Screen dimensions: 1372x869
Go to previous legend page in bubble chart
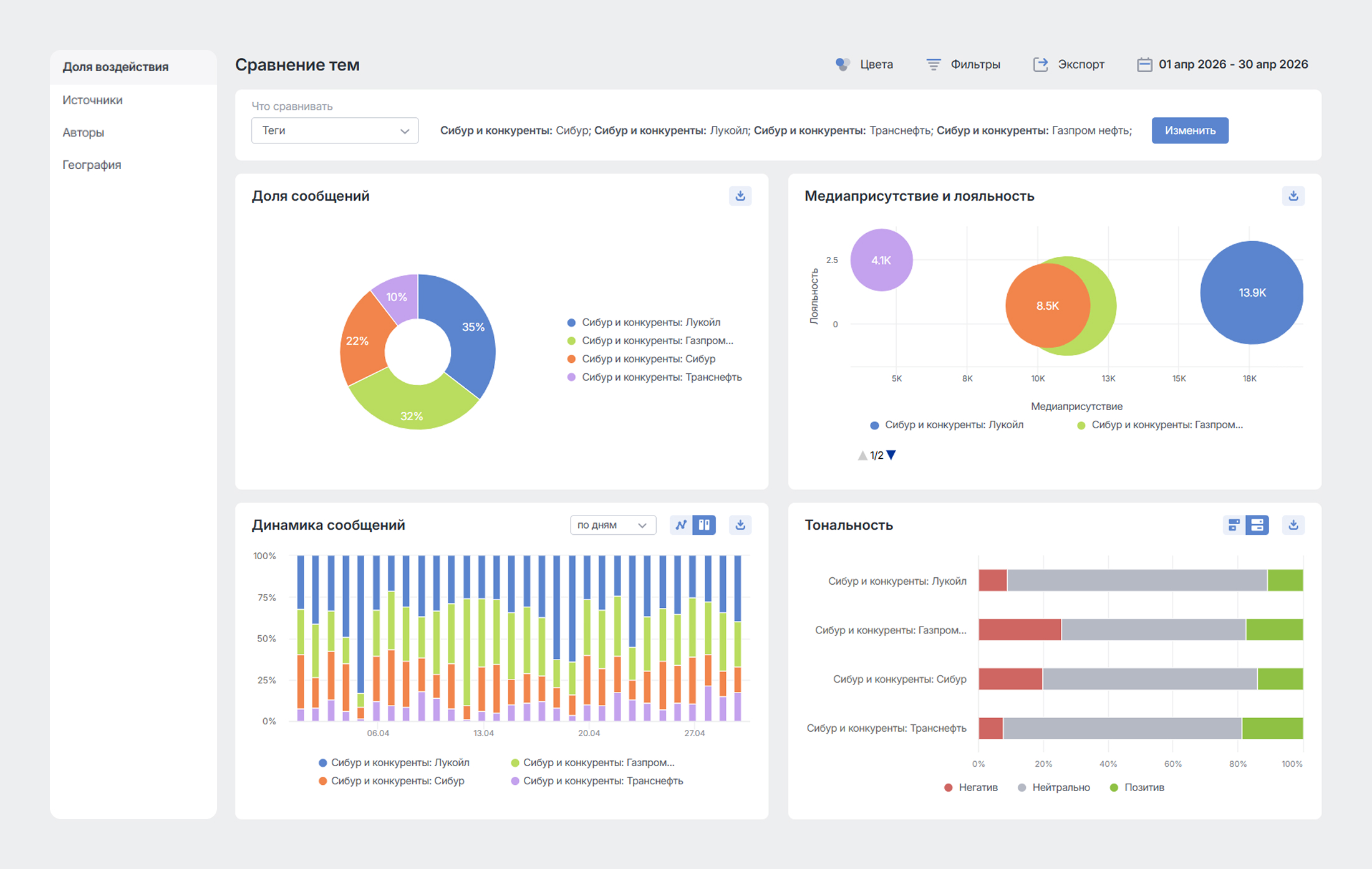coord(862,456)
